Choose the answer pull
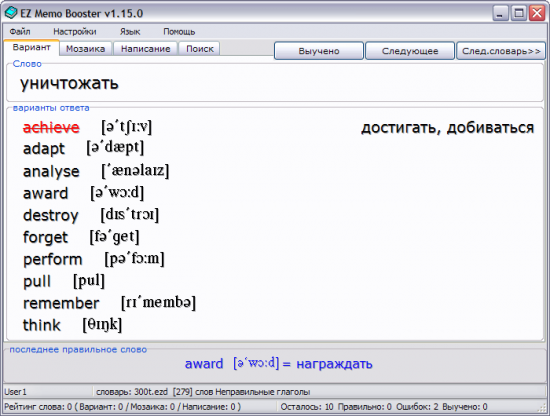The image size is (550, 416). [x=37, y=281]
